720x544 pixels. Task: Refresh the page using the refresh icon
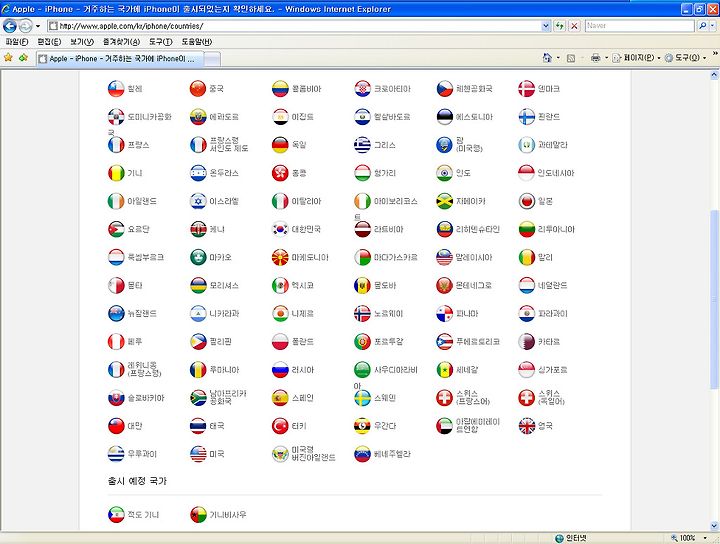tap(559, 26)
